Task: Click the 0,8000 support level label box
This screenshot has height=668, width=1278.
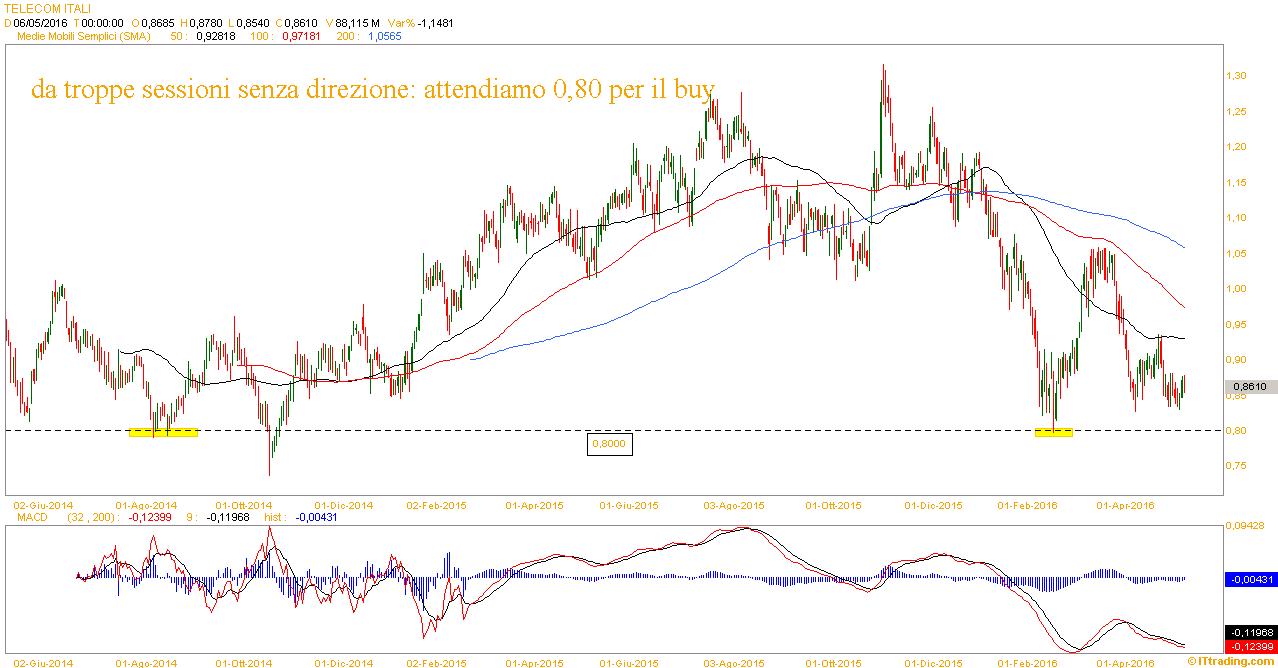Action: (x=609, y=444)
